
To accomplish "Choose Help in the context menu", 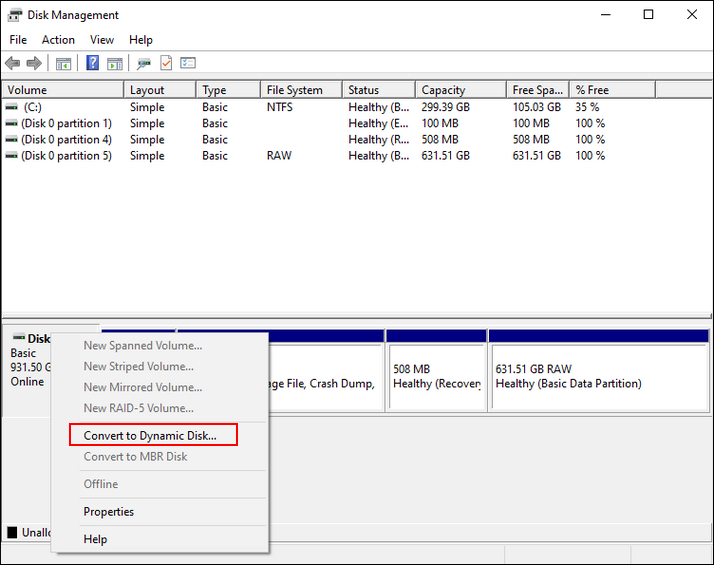I will tap(95, 539).
